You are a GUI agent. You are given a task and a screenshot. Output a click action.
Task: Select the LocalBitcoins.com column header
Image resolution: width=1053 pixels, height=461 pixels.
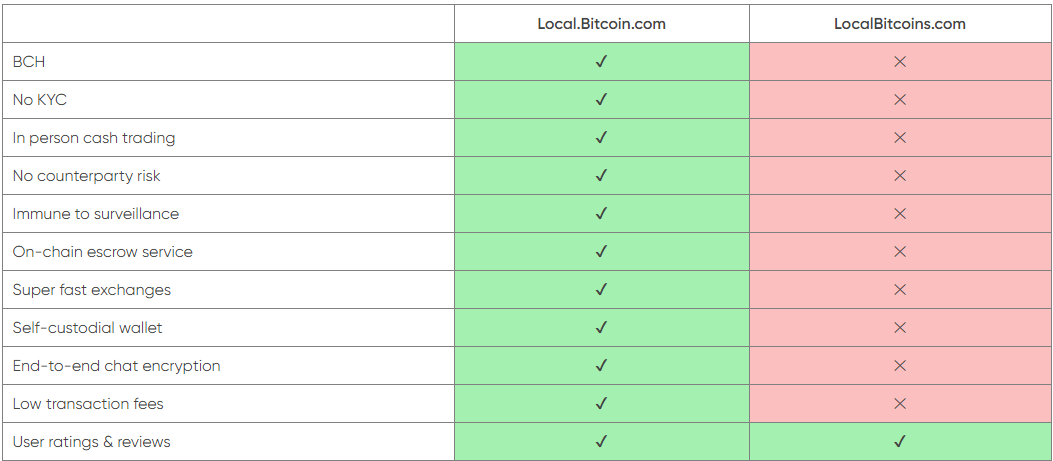900,24
